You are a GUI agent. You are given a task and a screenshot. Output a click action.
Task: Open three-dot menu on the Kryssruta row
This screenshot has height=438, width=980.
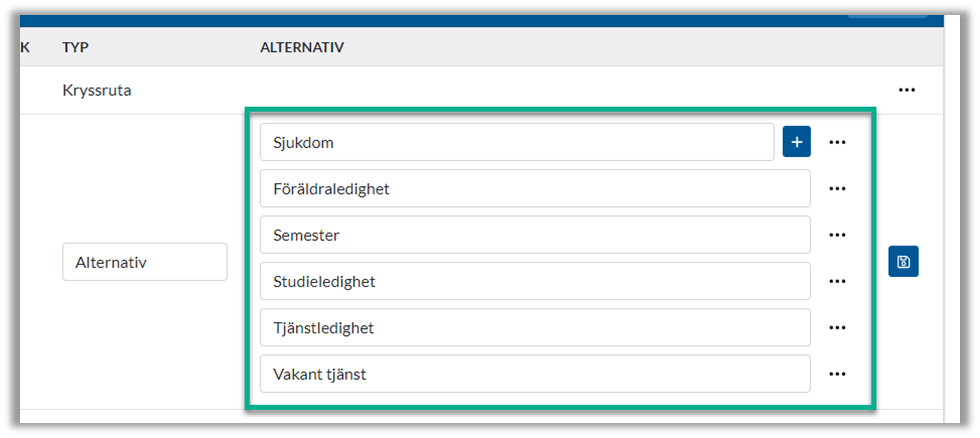click(x=907, y=90)
